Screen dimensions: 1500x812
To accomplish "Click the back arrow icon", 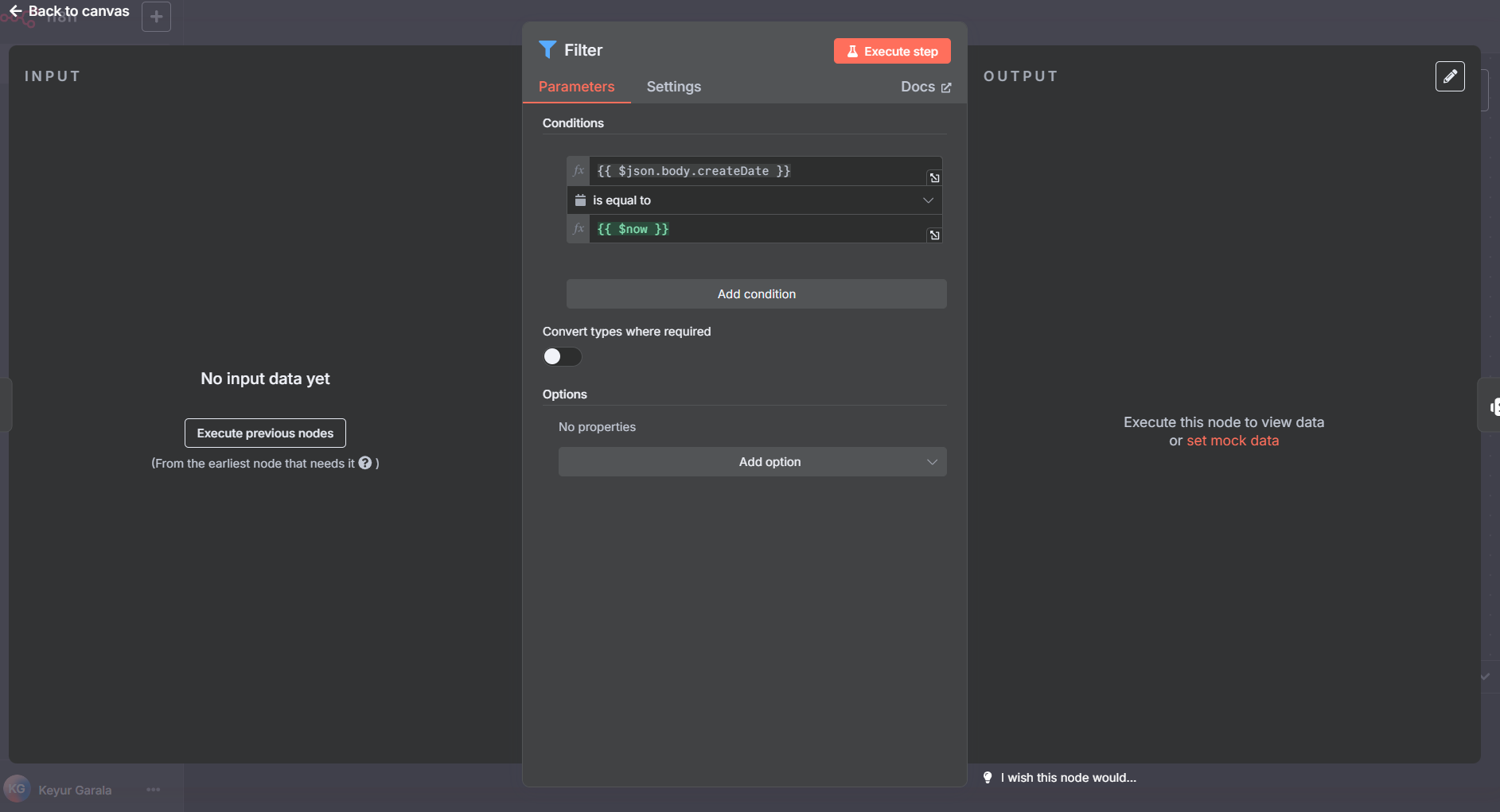I will click(x=15, y=11).
